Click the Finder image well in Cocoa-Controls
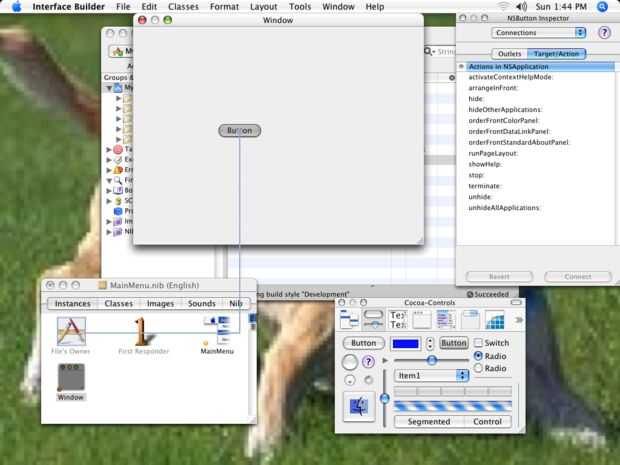 pyautogui.click(x=359, y=407)
